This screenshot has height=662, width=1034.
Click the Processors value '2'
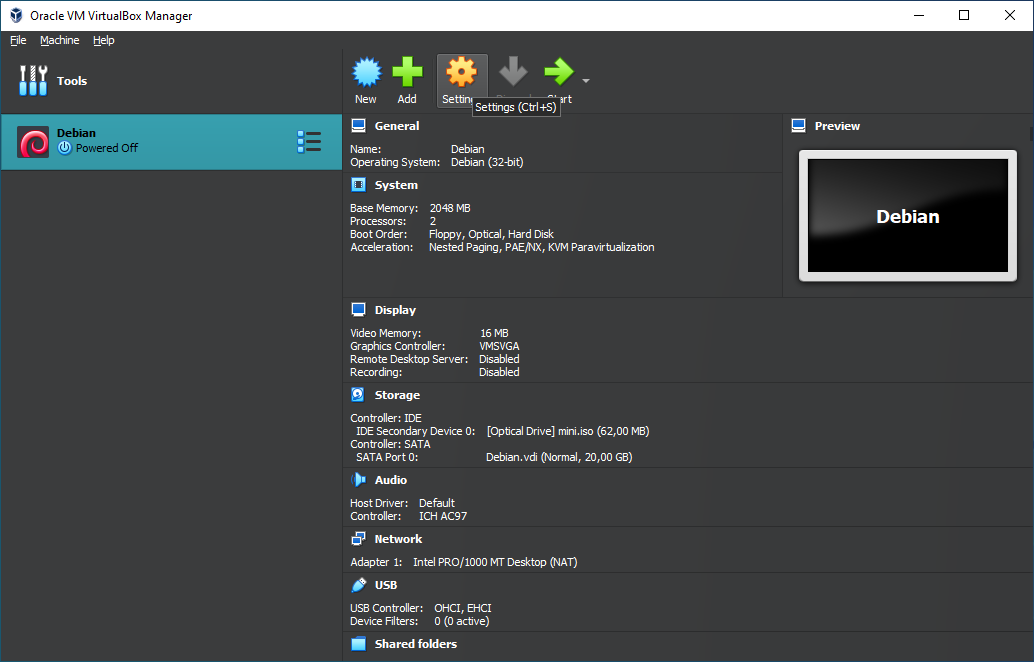433,221
